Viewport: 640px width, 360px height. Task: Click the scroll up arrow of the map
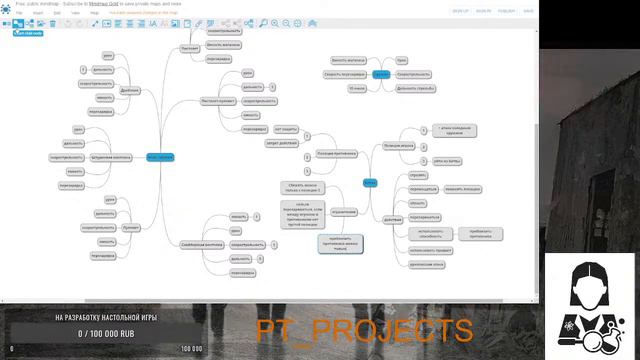click(x=536, y=31)
